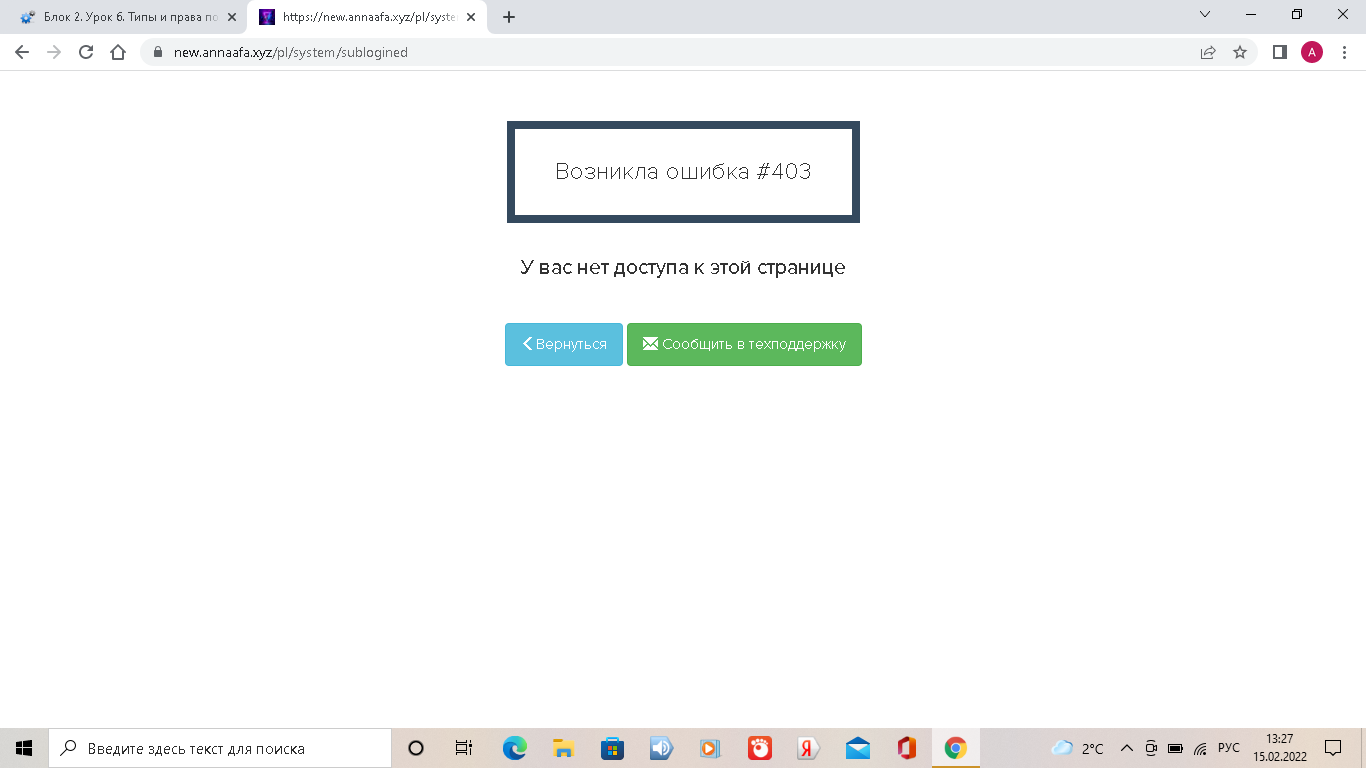
Task: Click Сообщить в техподдержку button
Action: [x=744, y=344]
